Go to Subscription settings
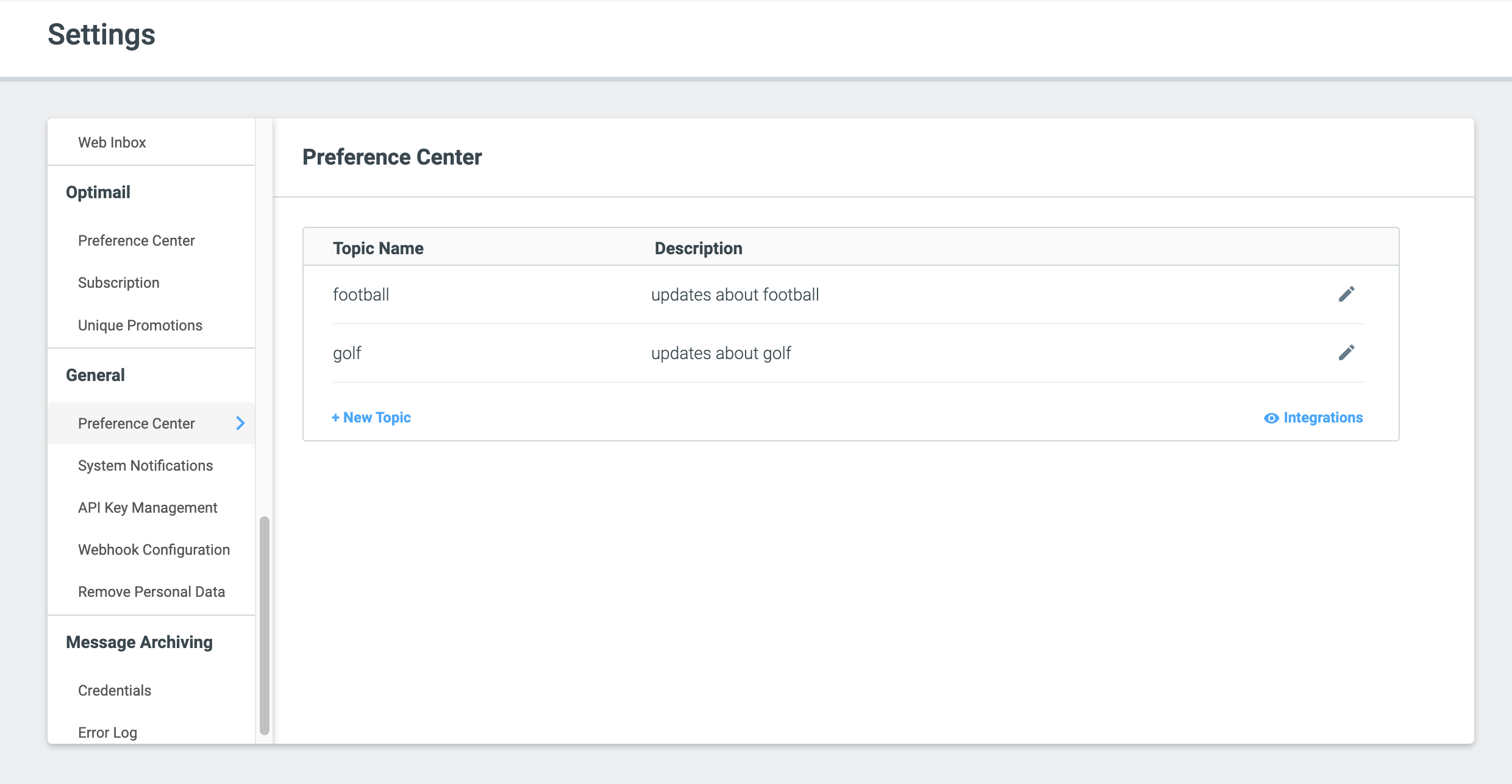This screenshot has height=784, width=1512. click(118, 283)
